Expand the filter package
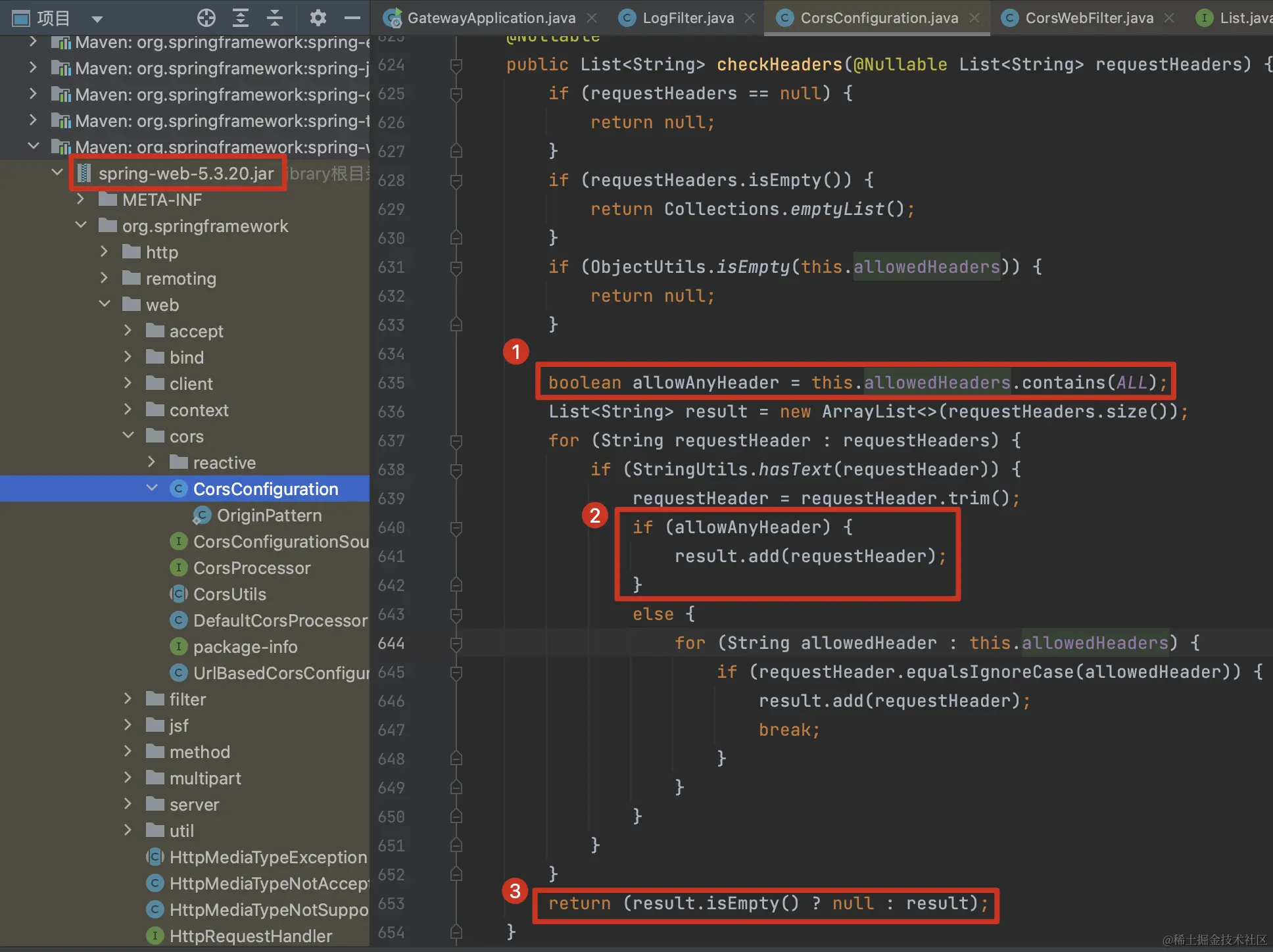 click(128, 698)
